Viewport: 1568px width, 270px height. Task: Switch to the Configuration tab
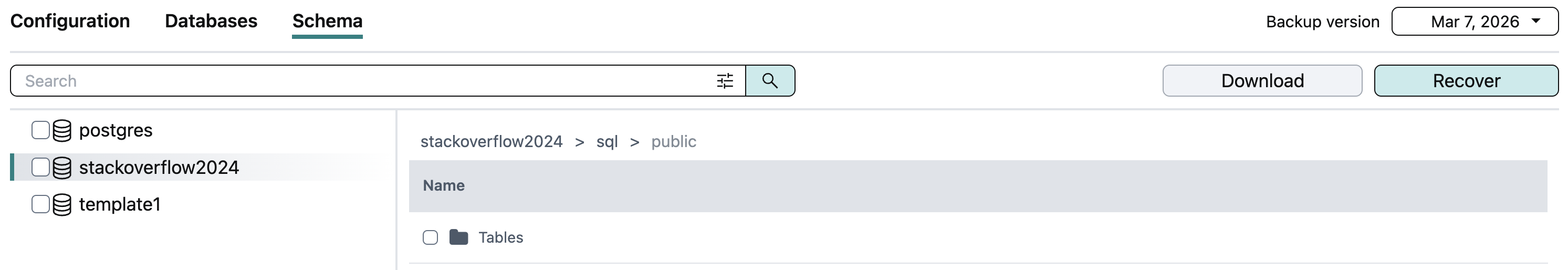70,22
